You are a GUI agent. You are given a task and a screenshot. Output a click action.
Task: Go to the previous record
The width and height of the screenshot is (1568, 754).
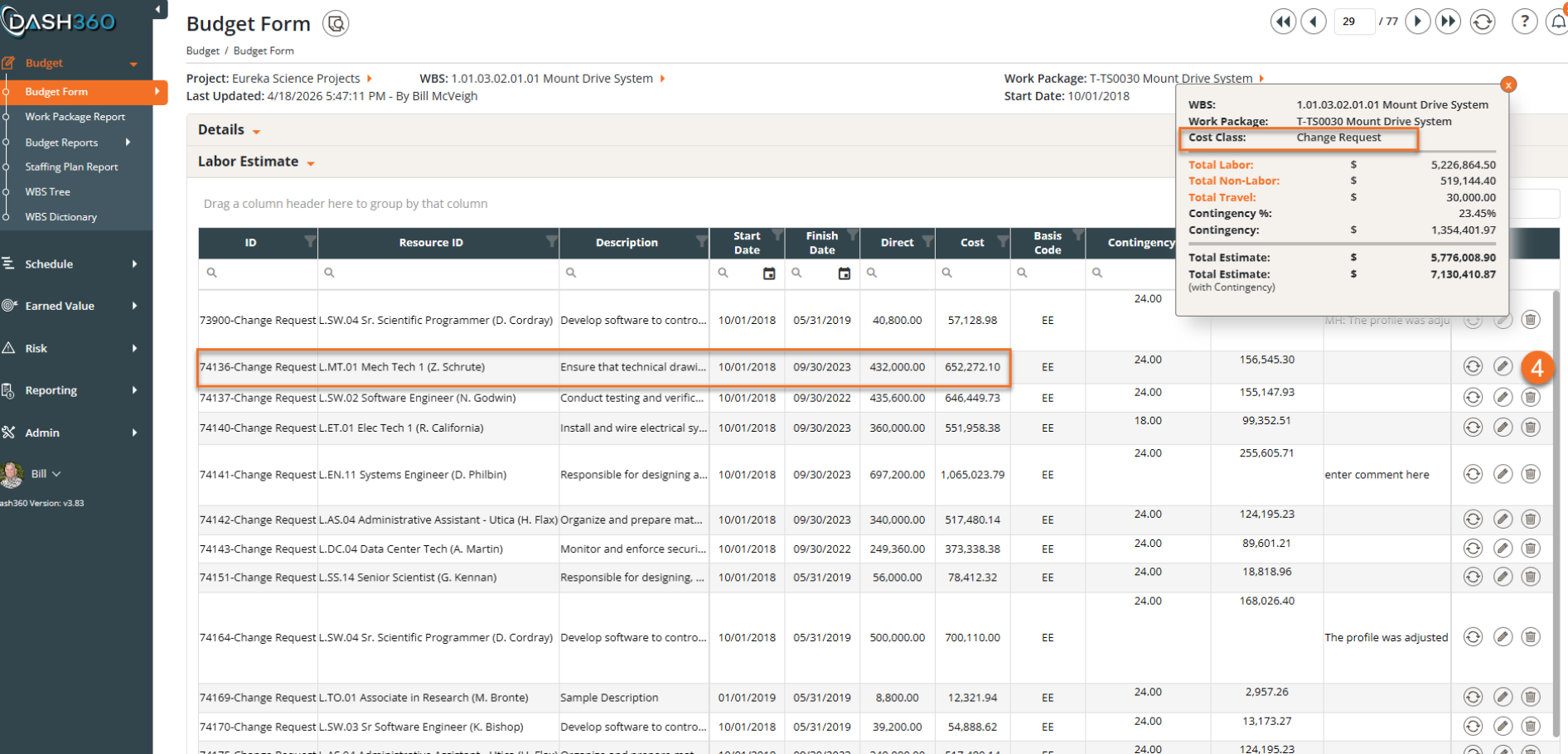click(x=1314, y=22)
